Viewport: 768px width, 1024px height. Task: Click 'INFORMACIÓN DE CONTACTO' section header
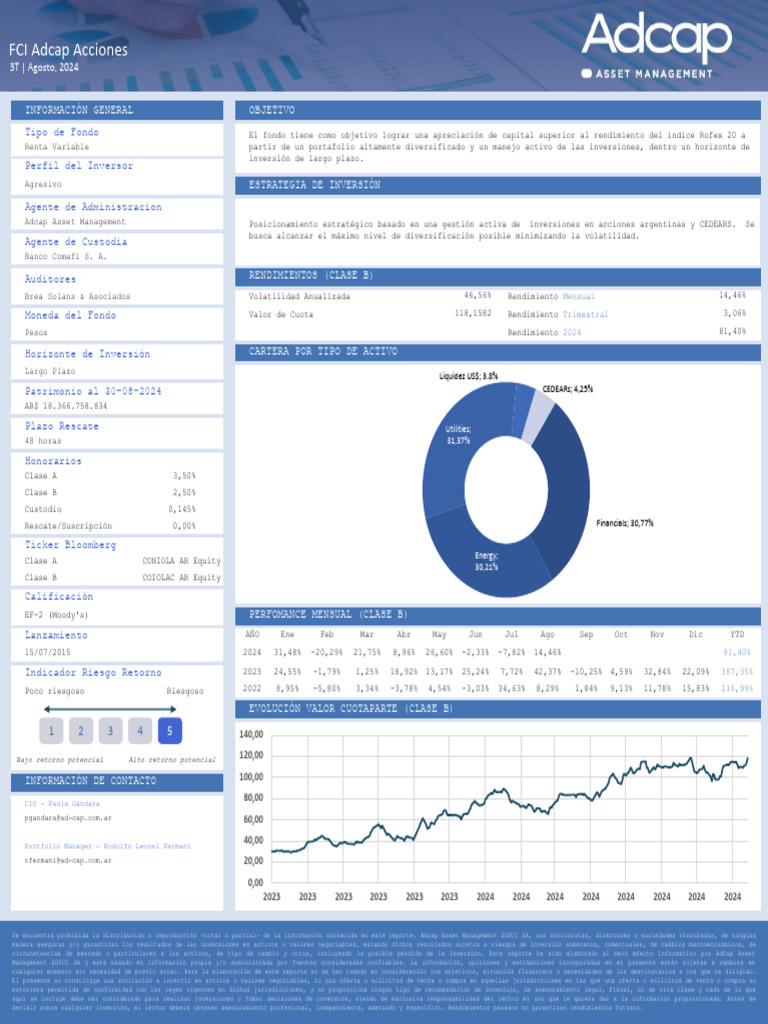point(91,780)
